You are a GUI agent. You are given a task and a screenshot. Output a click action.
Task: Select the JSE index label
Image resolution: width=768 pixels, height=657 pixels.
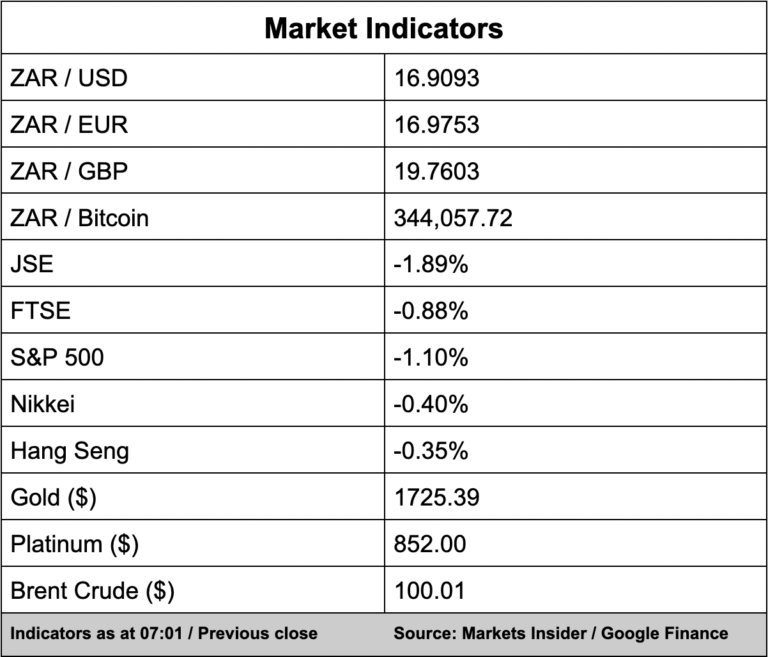pyautogui.click(x=31, y=264)
